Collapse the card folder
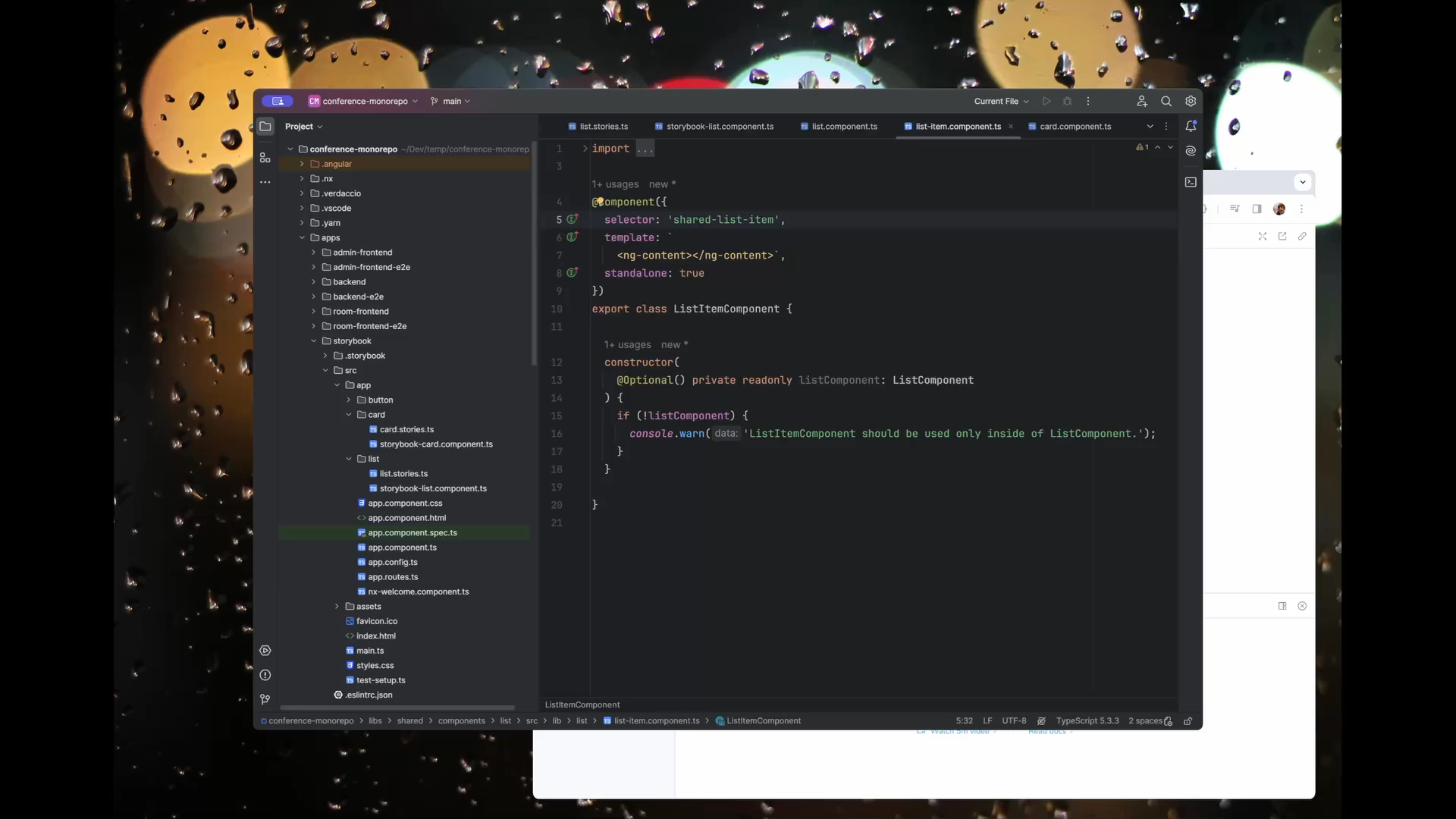Viewport: 1456px width, 819px height. 349,415
